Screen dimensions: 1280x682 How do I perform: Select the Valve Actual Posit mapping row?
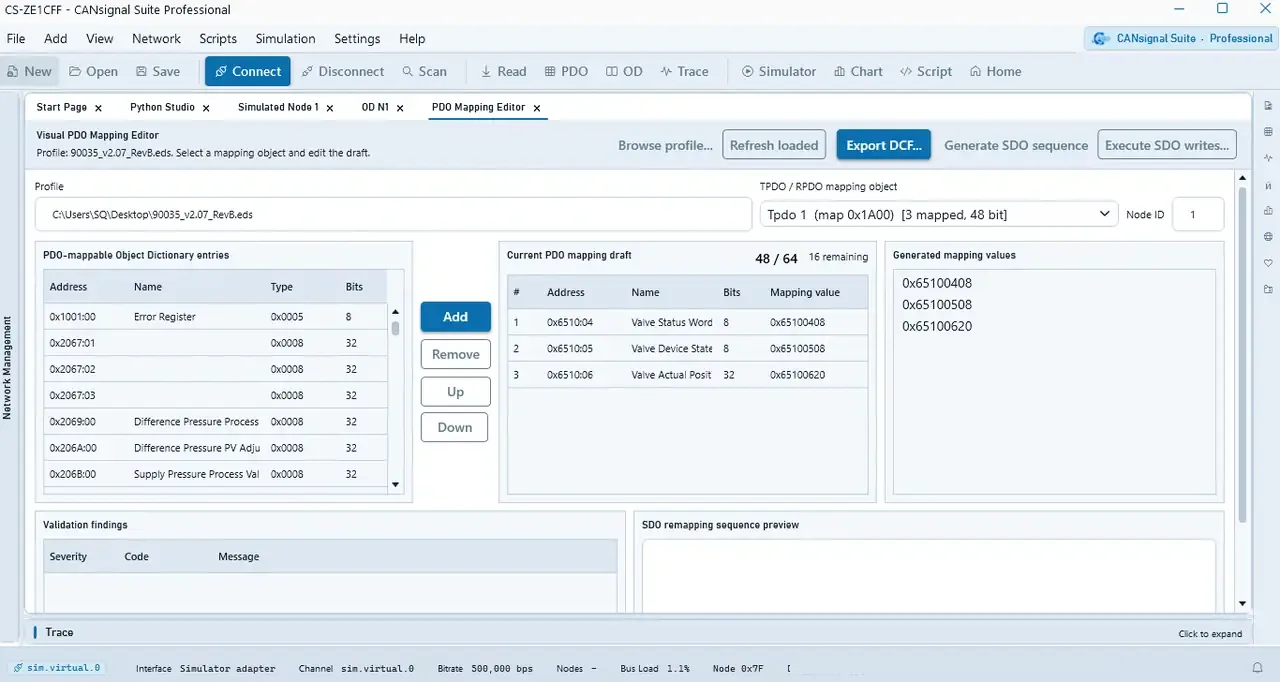point(687,375)
